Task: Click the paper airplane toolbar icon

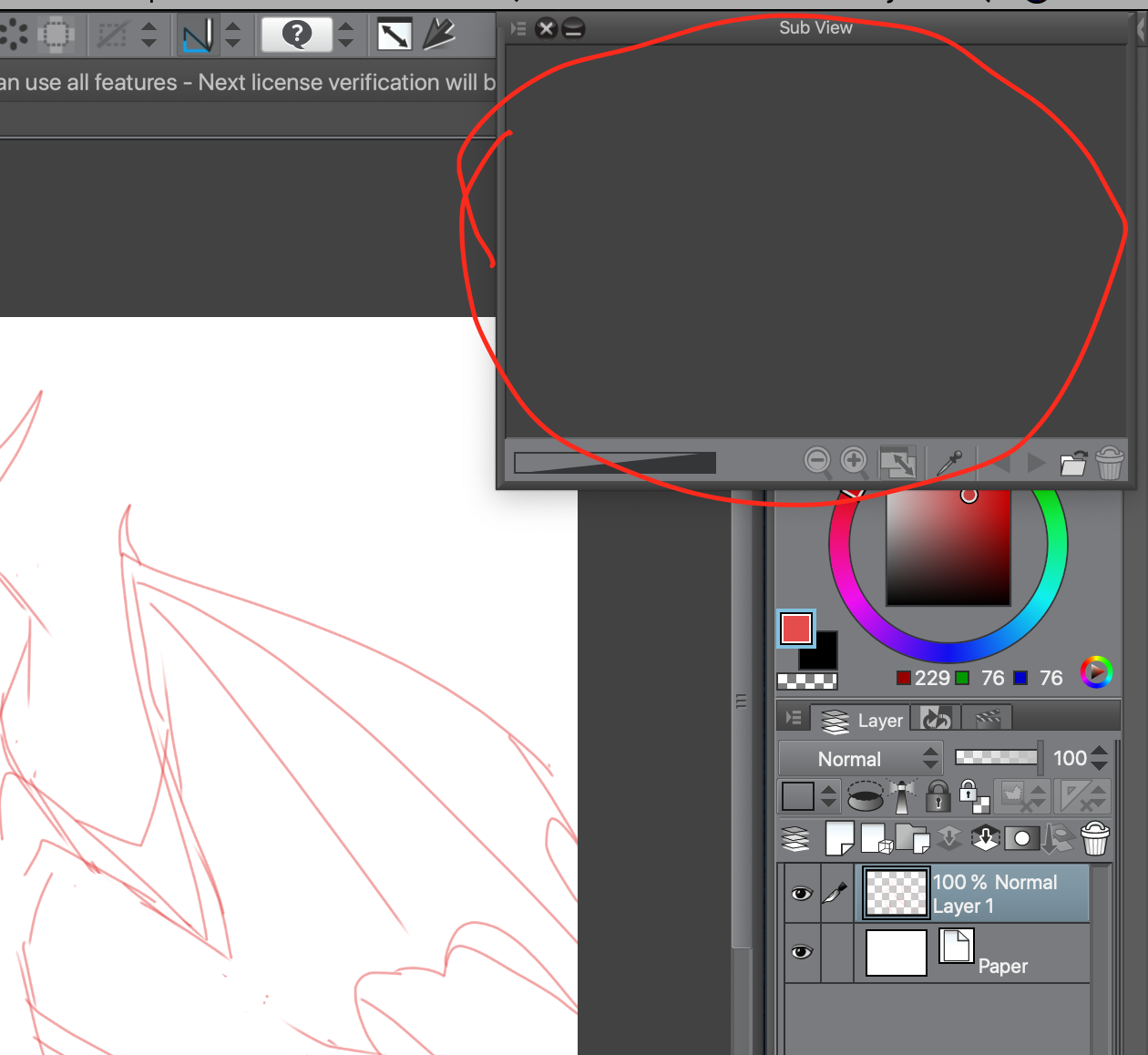Action: click(x=439, y=35)
